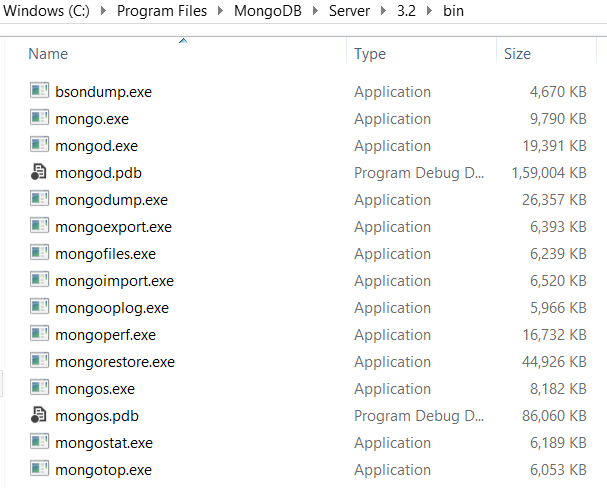The height and width of the screenshot is (488, 607).
Task: Click the mongoperf.exe icon
Action: tap(39, 334)
